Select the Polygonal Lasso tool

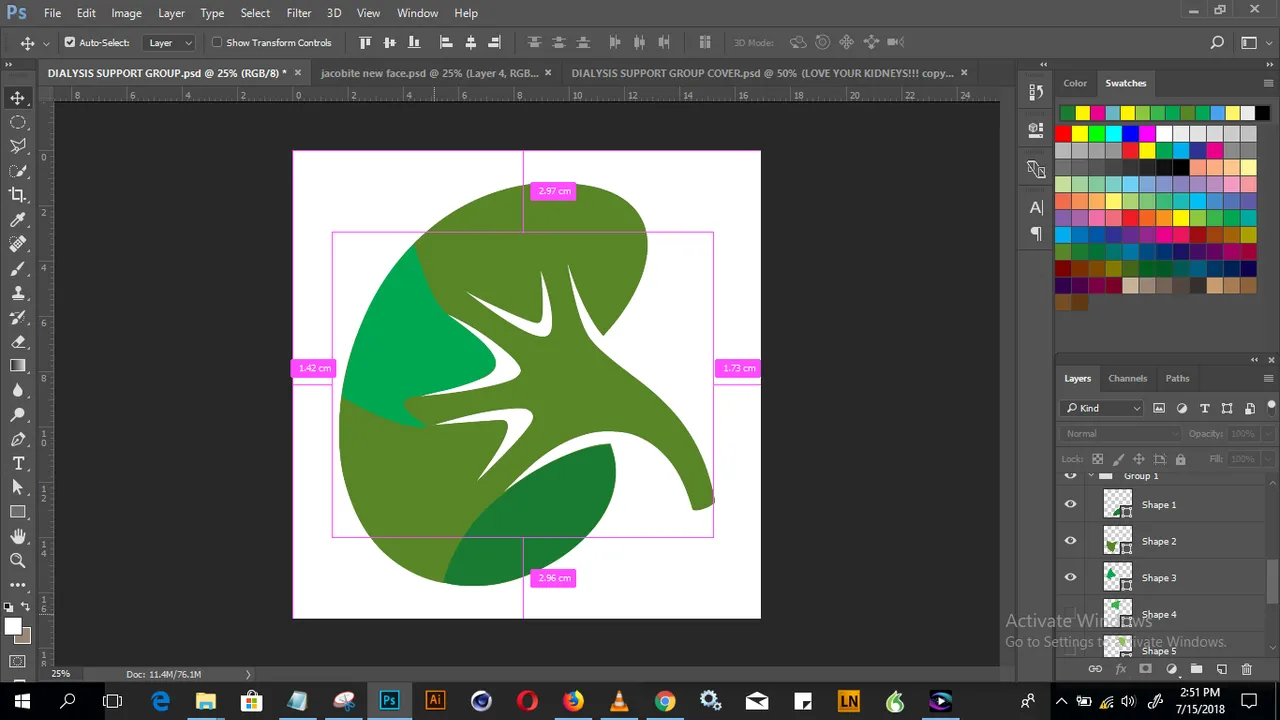tap(18, 146)
